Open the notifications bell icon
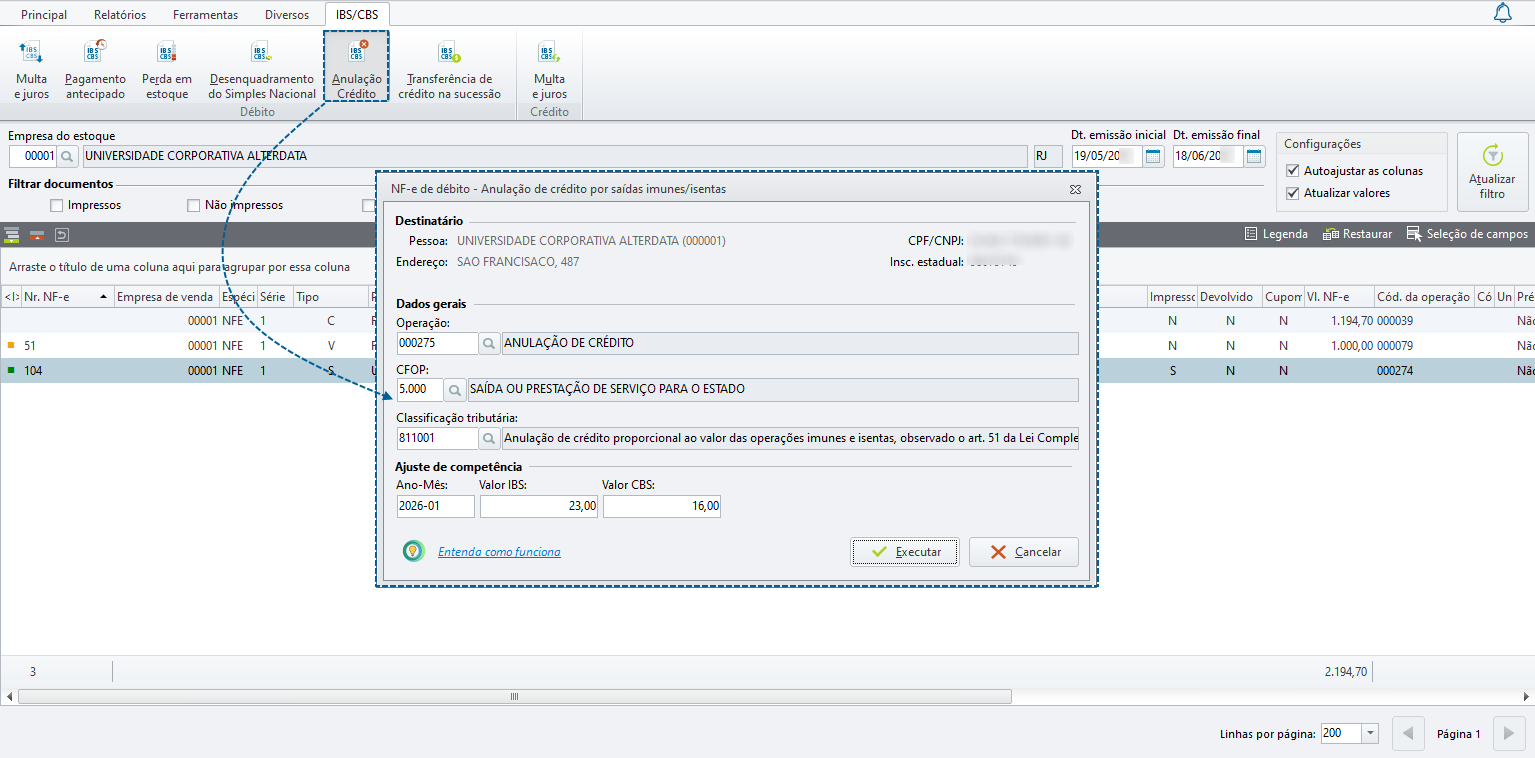The height and width of the screenshot is (758, 1535). pos(1502,13)
